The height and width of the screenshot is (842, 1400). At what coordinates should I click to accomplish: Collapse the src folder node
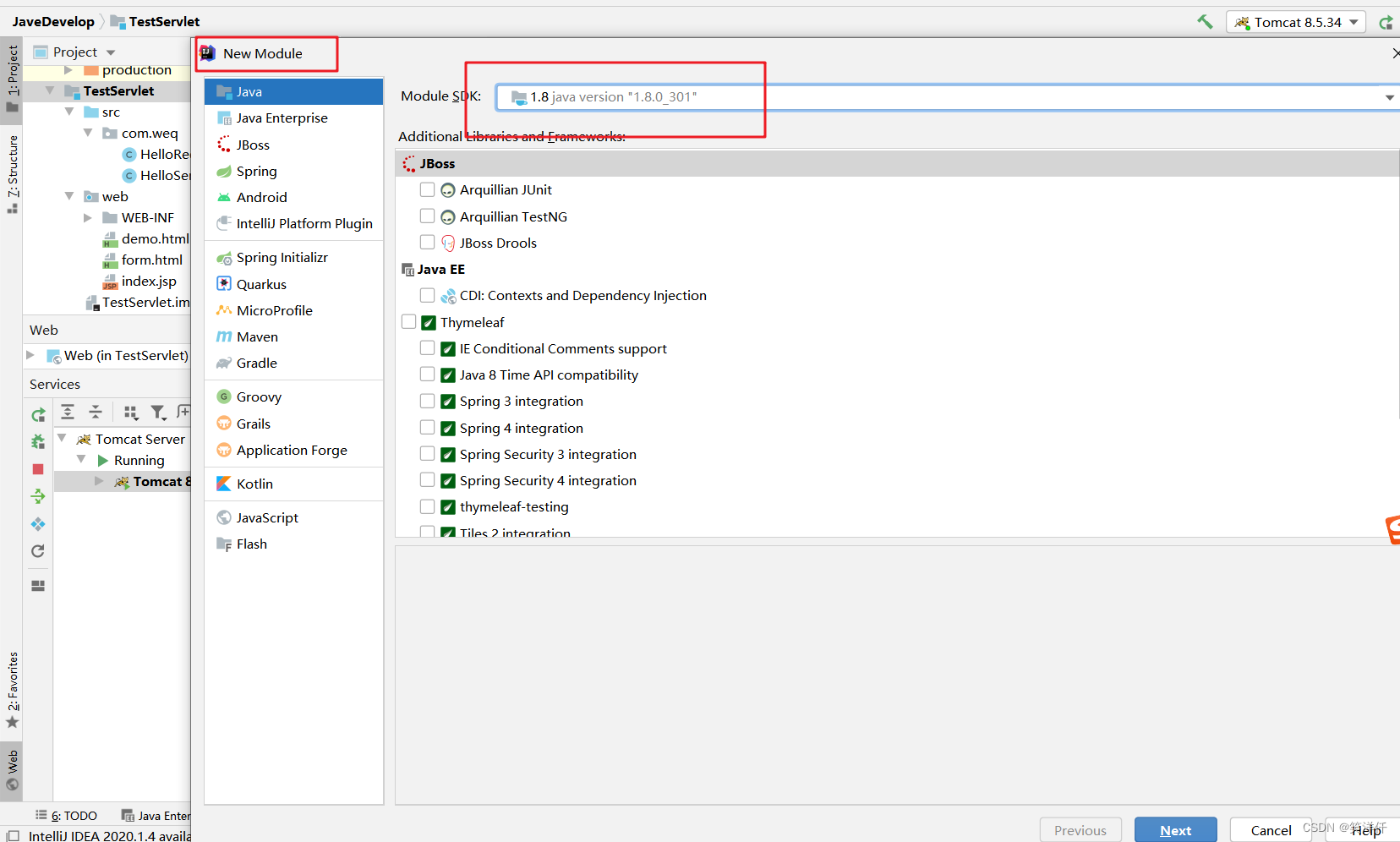pos(69,112)
